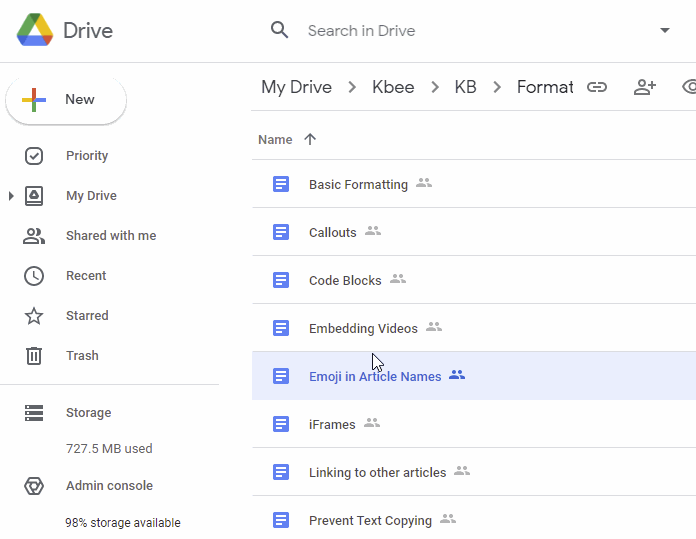Screen dimensions: 696x539
Task: Click the share with people icon
Action: coord(645,87)
